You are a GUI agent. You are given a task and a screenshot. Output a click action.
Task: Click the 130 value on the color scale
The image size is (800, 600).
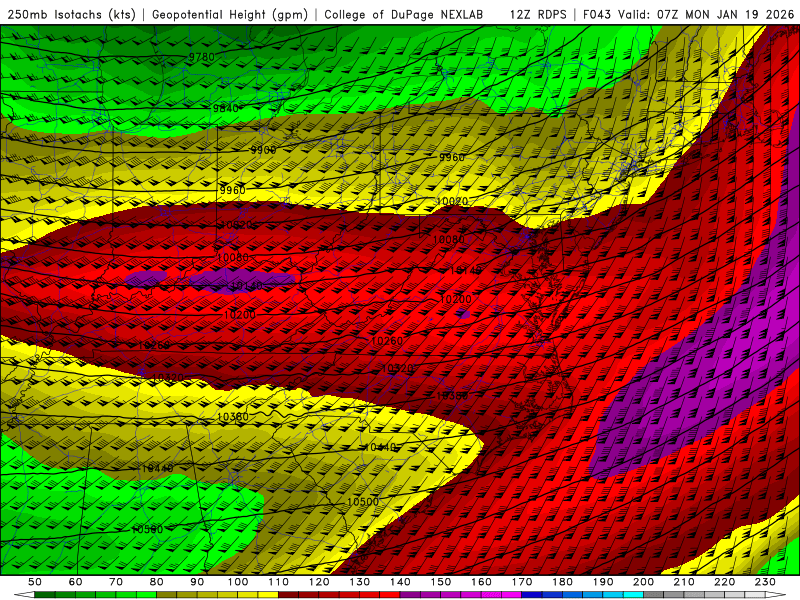pyautogui.click(x=360, y=582)
